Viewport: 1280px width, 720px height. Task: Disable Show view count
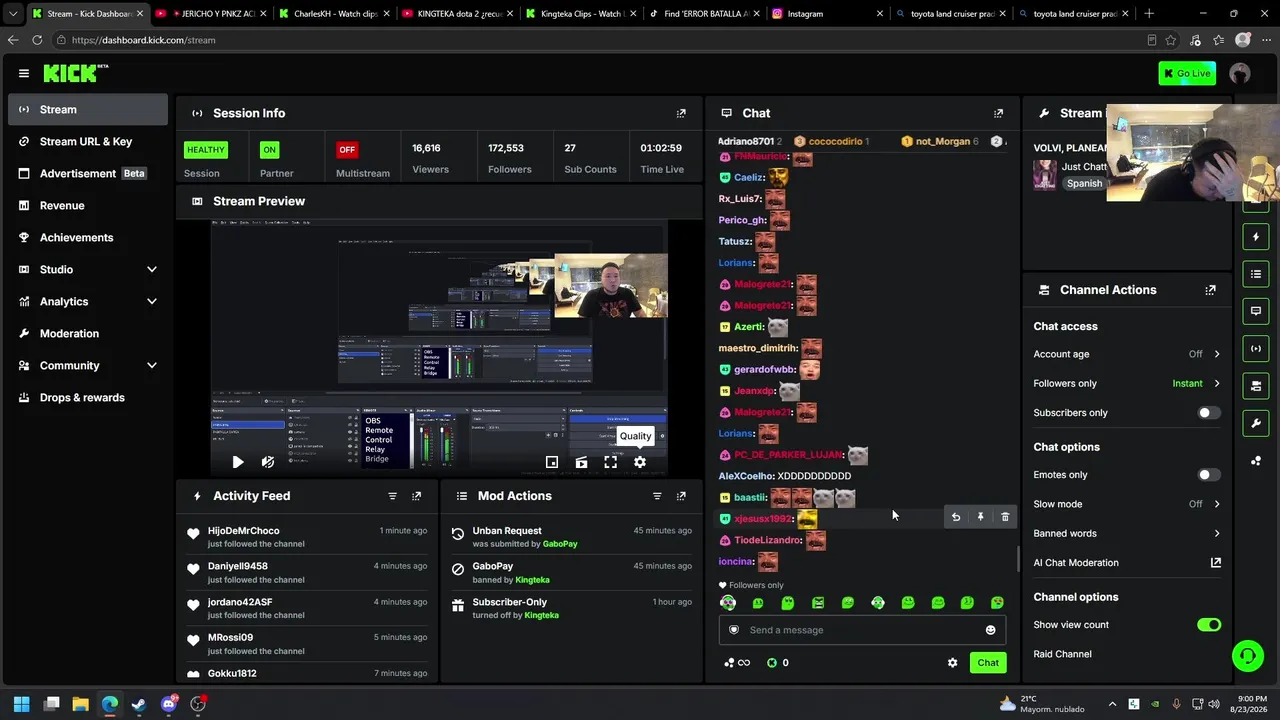[1209, 625]
